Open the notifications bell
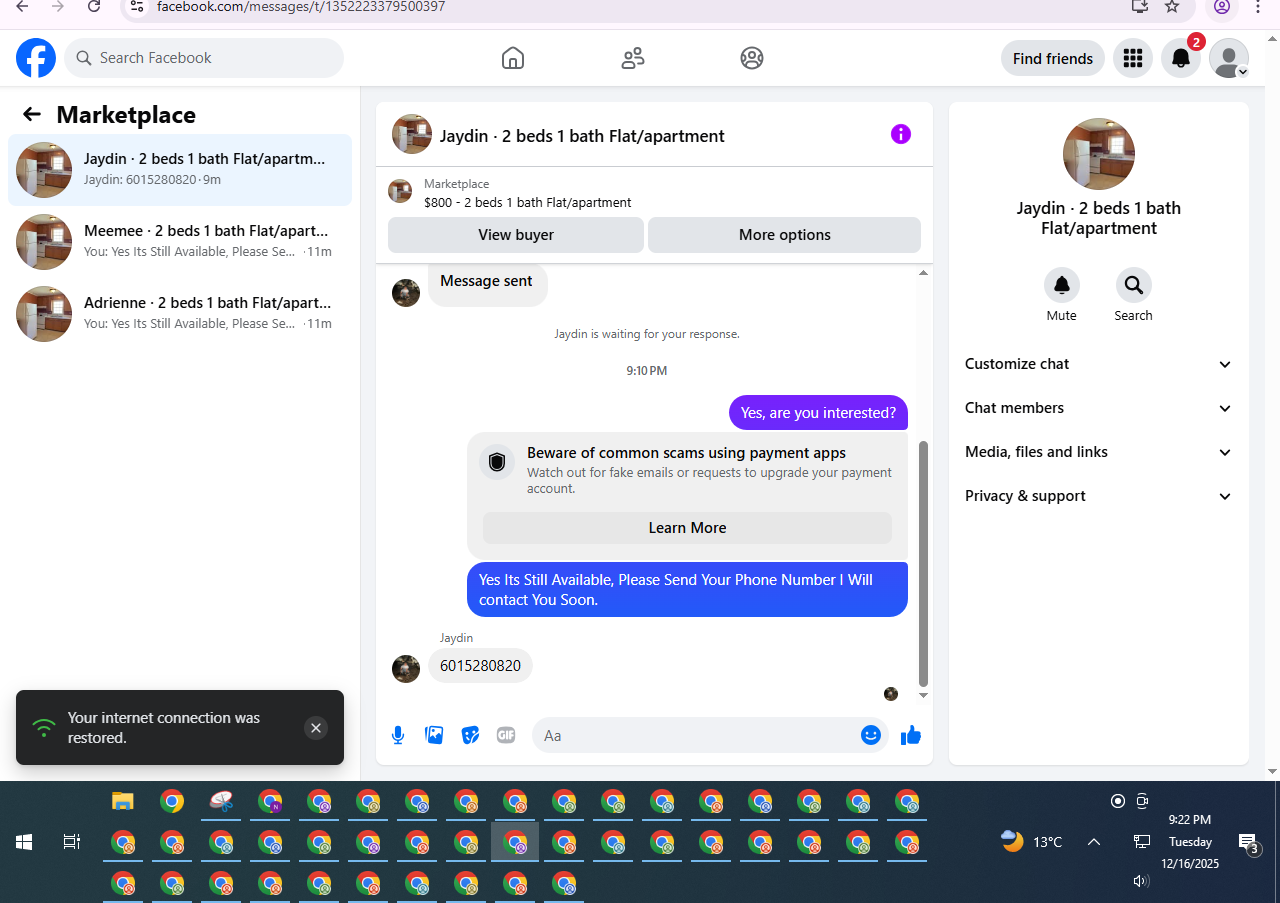The height and width of the screenshot is (903, 1280). click(x=1181, y=58)
